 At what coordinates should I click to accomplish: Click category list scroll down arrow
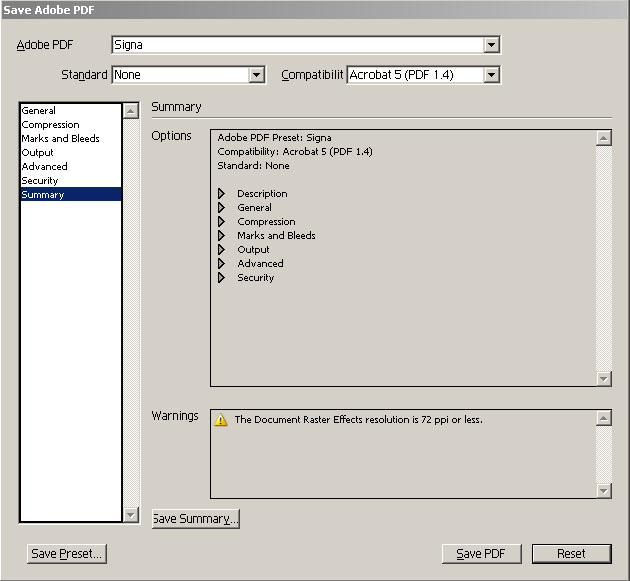pos(131,515)
